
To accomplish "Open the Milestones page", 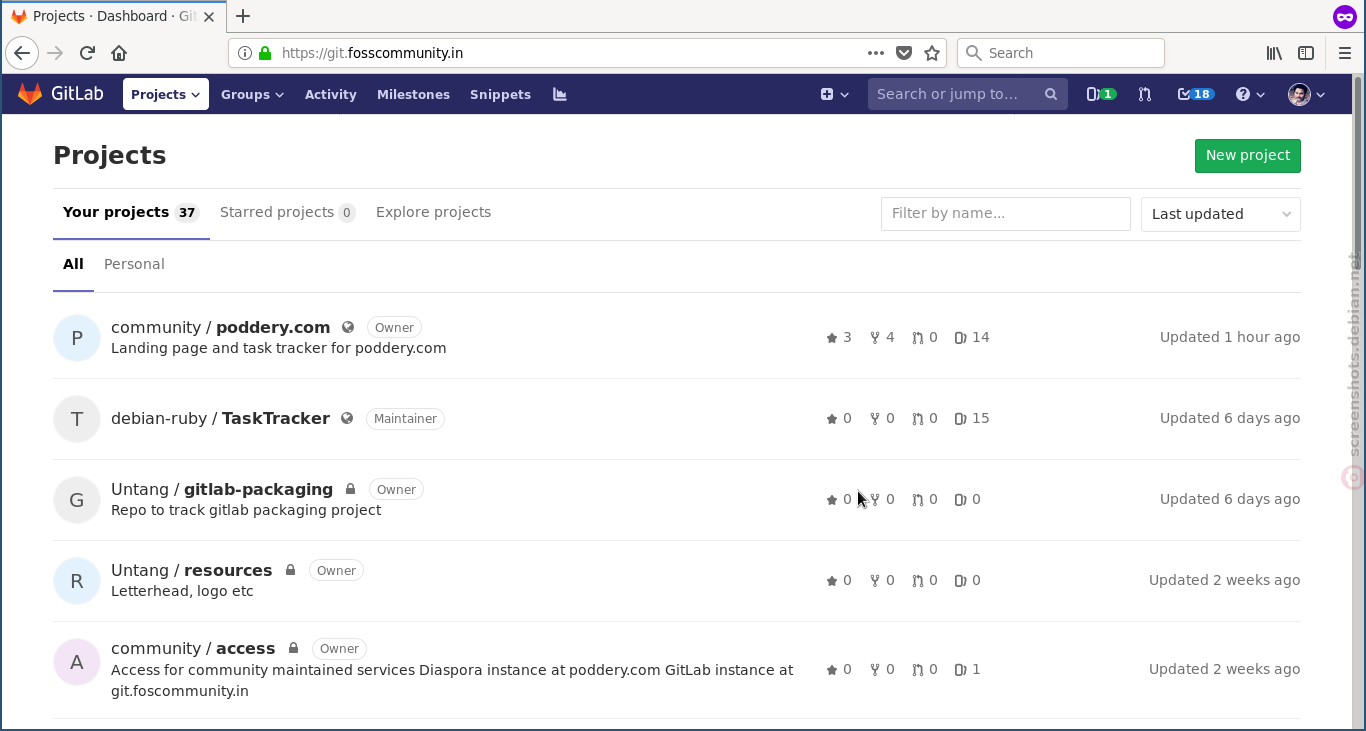I will (413, 94).
